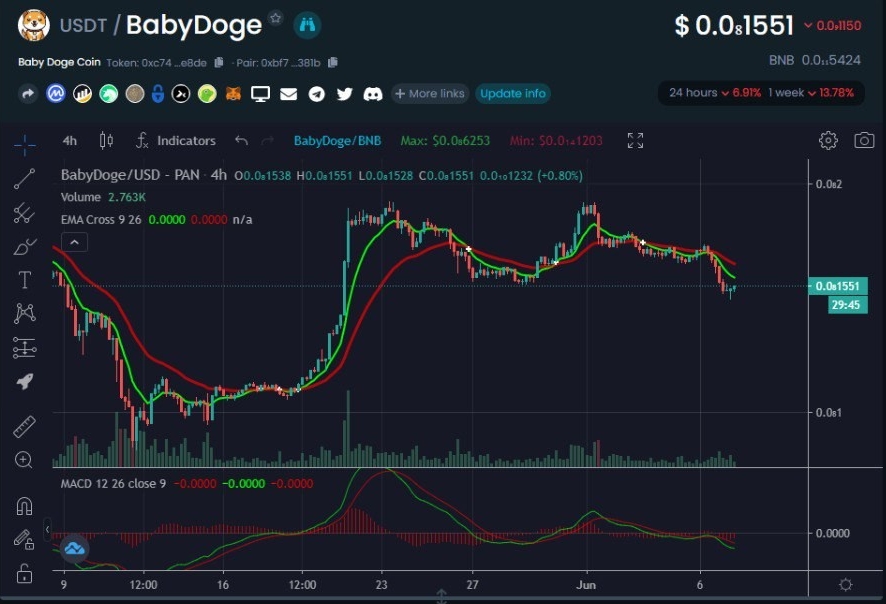The image size is (886, 604).
Task: Open the Twitter bird link icon
Action: point(345,94)
